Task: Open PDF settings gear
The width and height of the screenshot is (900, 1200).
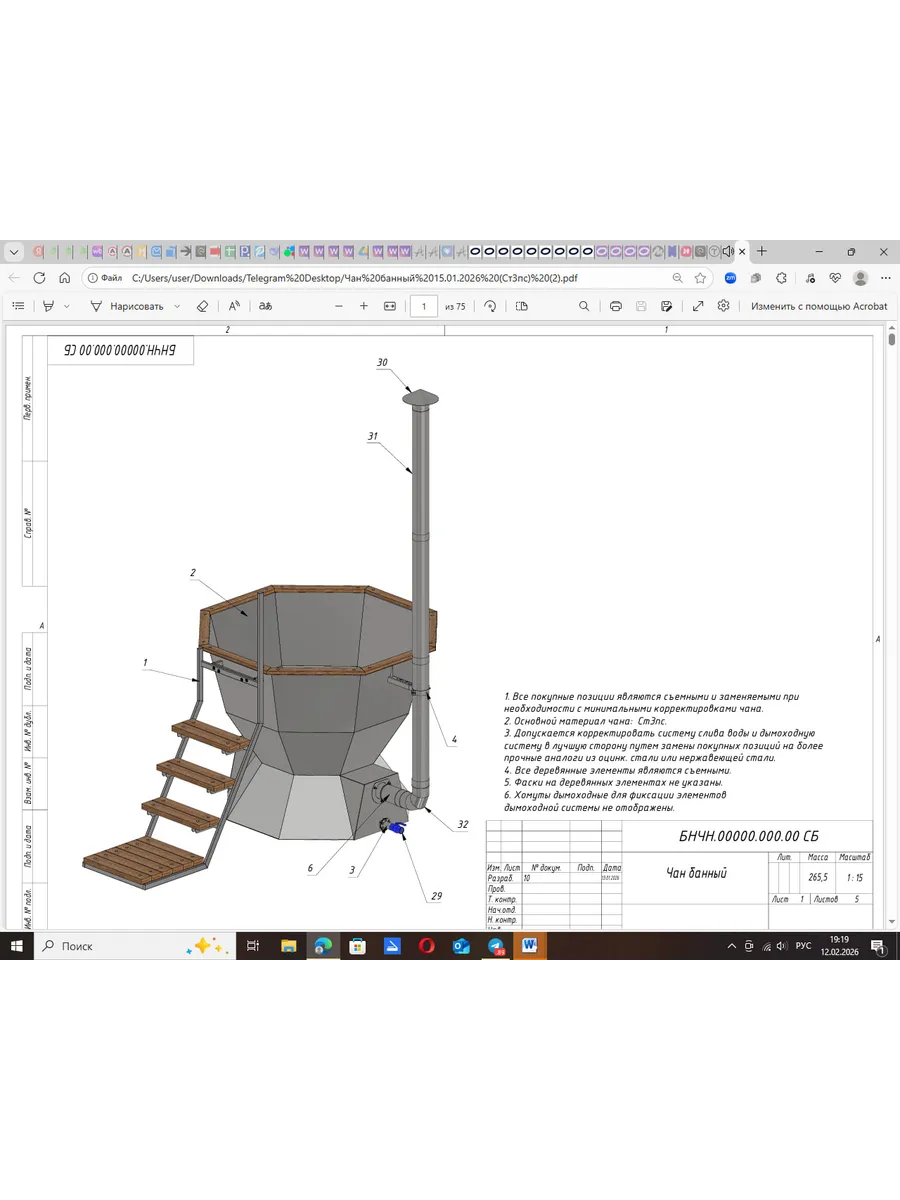Action: [x=724, y=306]
